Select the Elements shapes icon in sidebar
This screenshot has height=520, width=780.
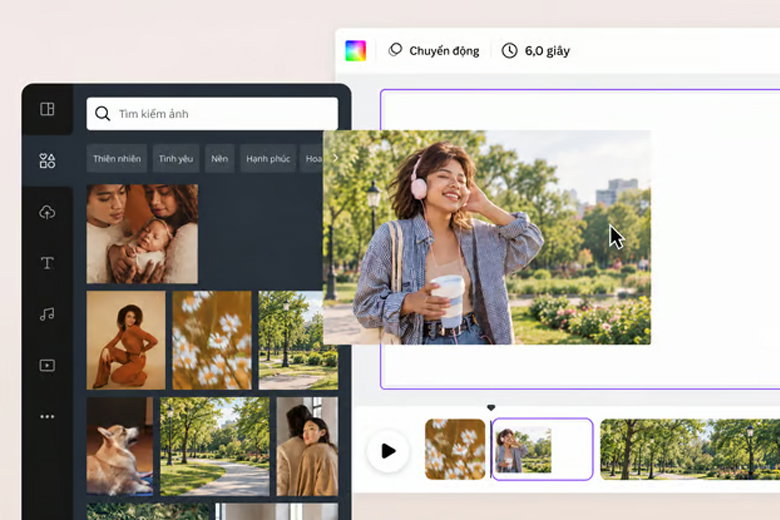coord(47,161)
